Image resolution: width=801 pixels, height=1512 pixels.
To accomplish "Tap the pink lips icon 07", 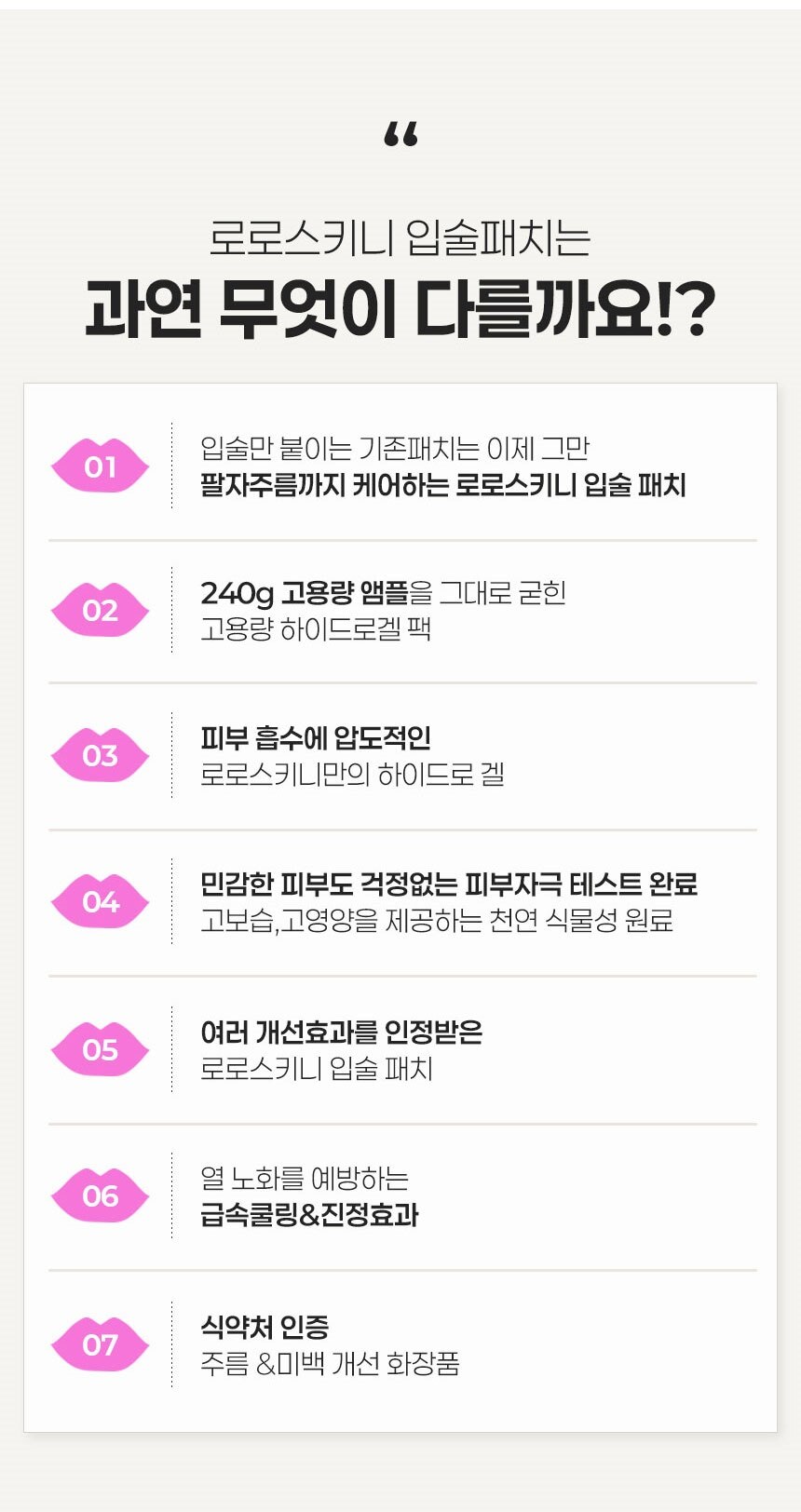I will (x=100, y=1344).
